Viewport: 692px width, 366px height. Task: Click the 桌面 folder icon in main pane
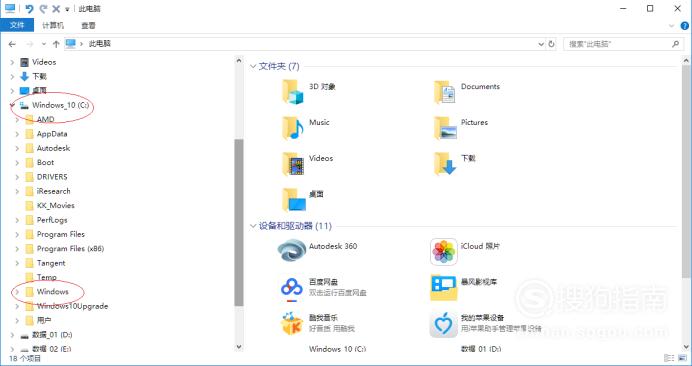point(293,199)
